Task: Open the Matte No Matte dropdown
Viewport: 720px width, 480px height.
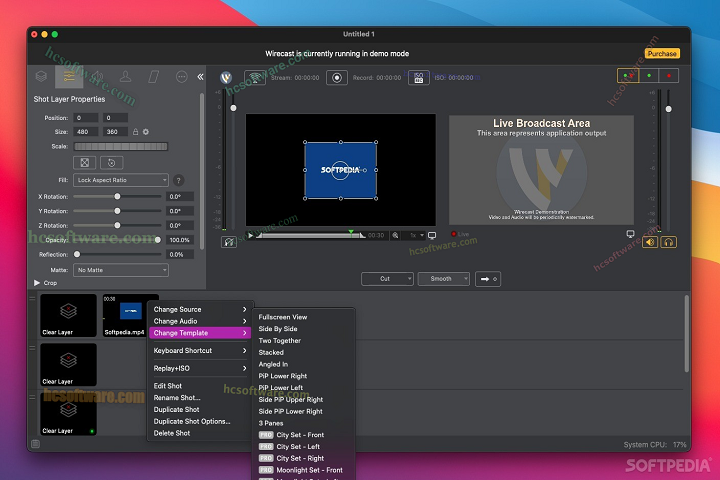Action: (x=121, y=270)
